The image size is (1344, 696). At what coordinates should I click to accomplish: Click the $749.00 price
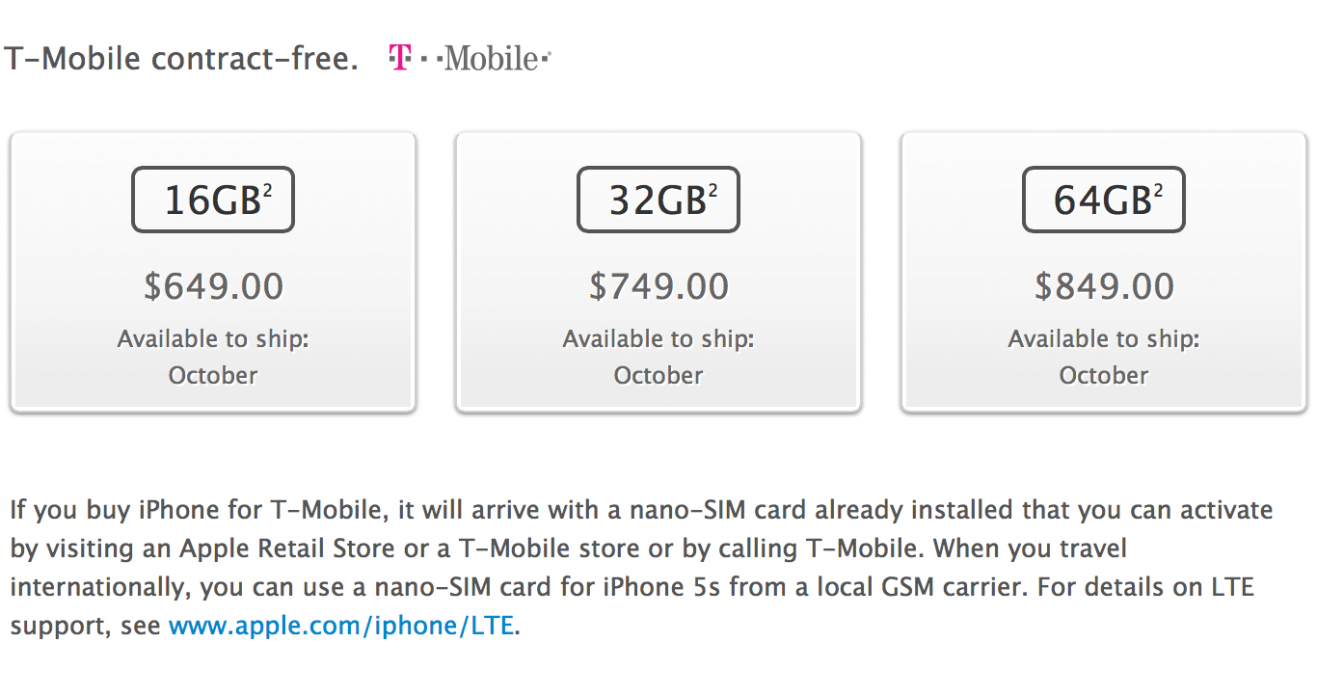658,287
